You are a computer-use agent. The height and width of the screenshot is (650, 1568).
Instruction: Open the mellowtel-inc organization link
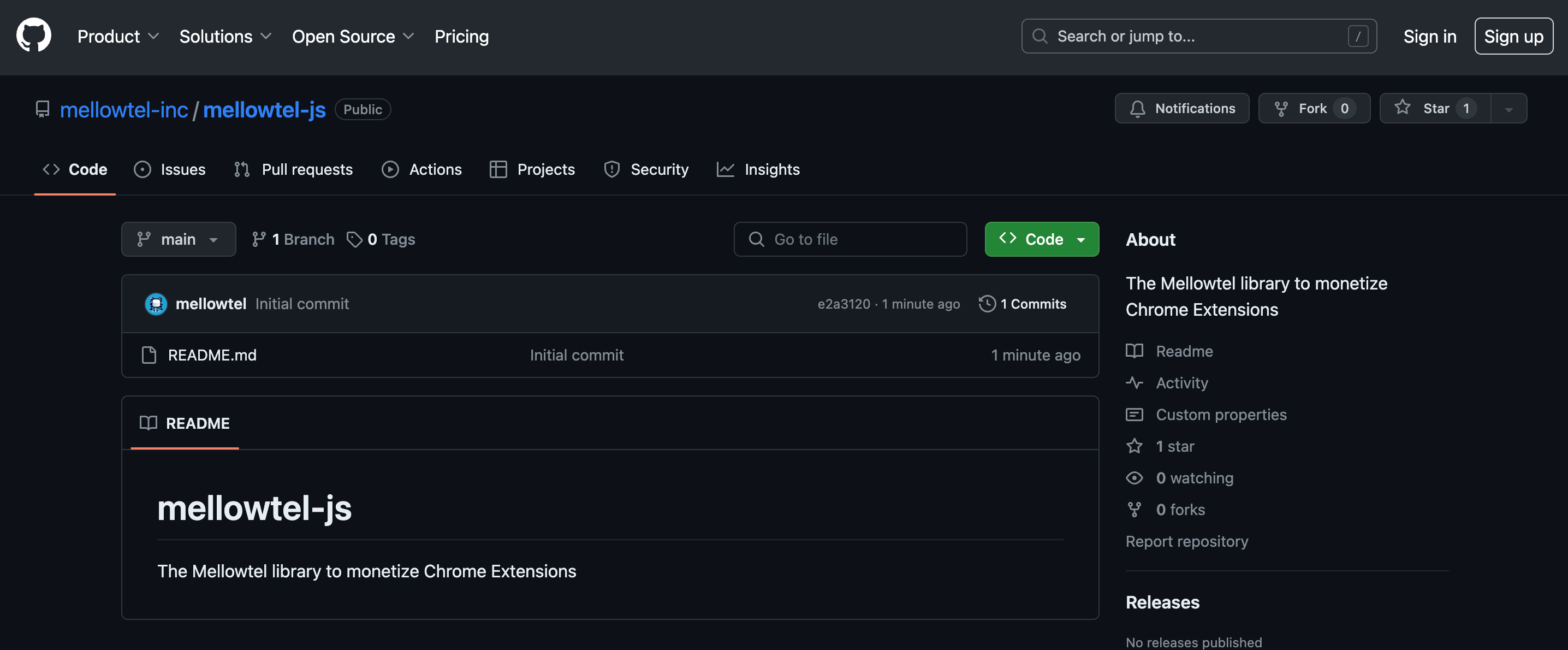[x=123, y=109]
